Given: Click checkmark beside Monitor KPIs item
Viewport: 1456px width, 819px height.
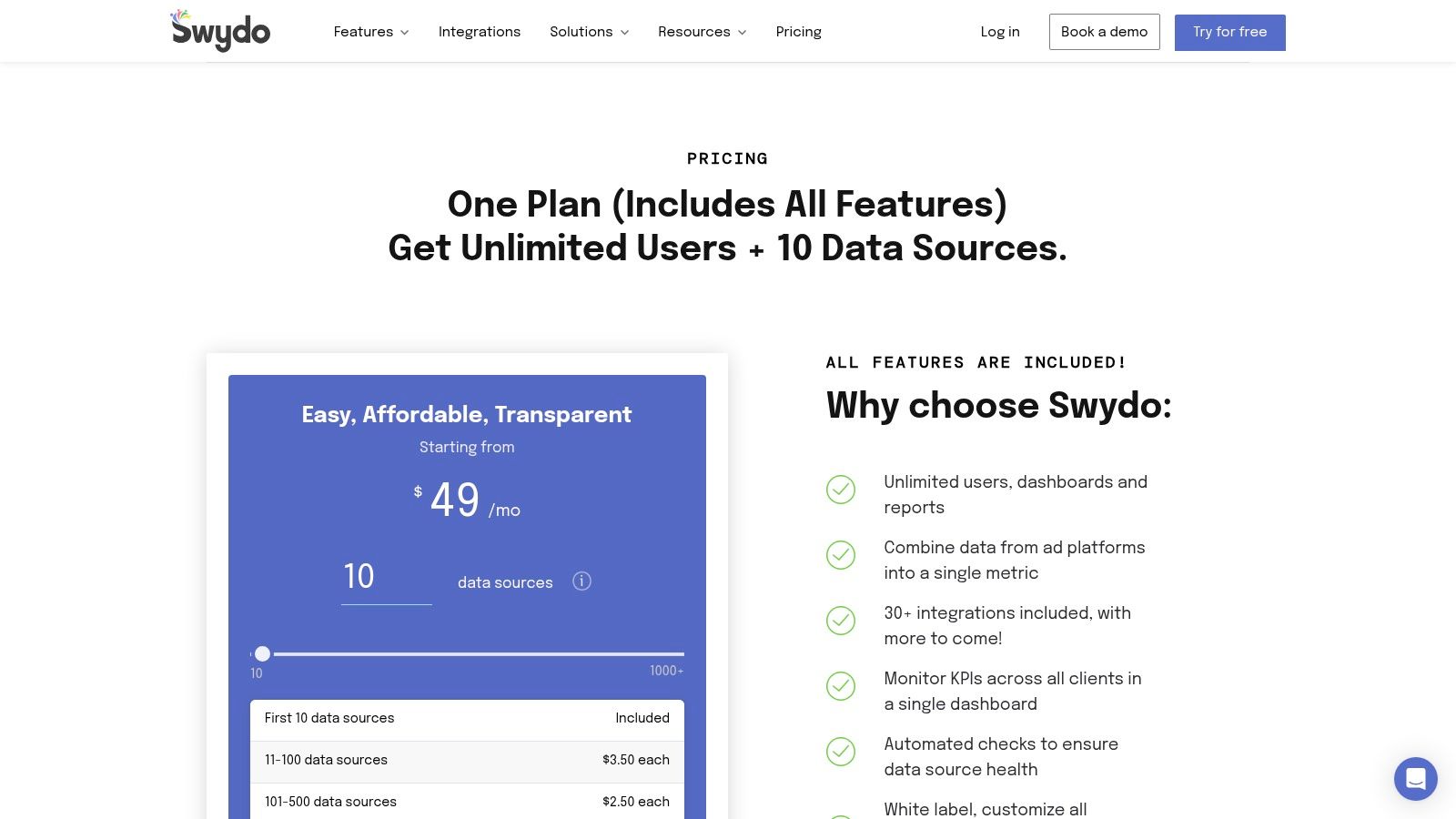Looking at the screenshot, I should pos(840,686).
